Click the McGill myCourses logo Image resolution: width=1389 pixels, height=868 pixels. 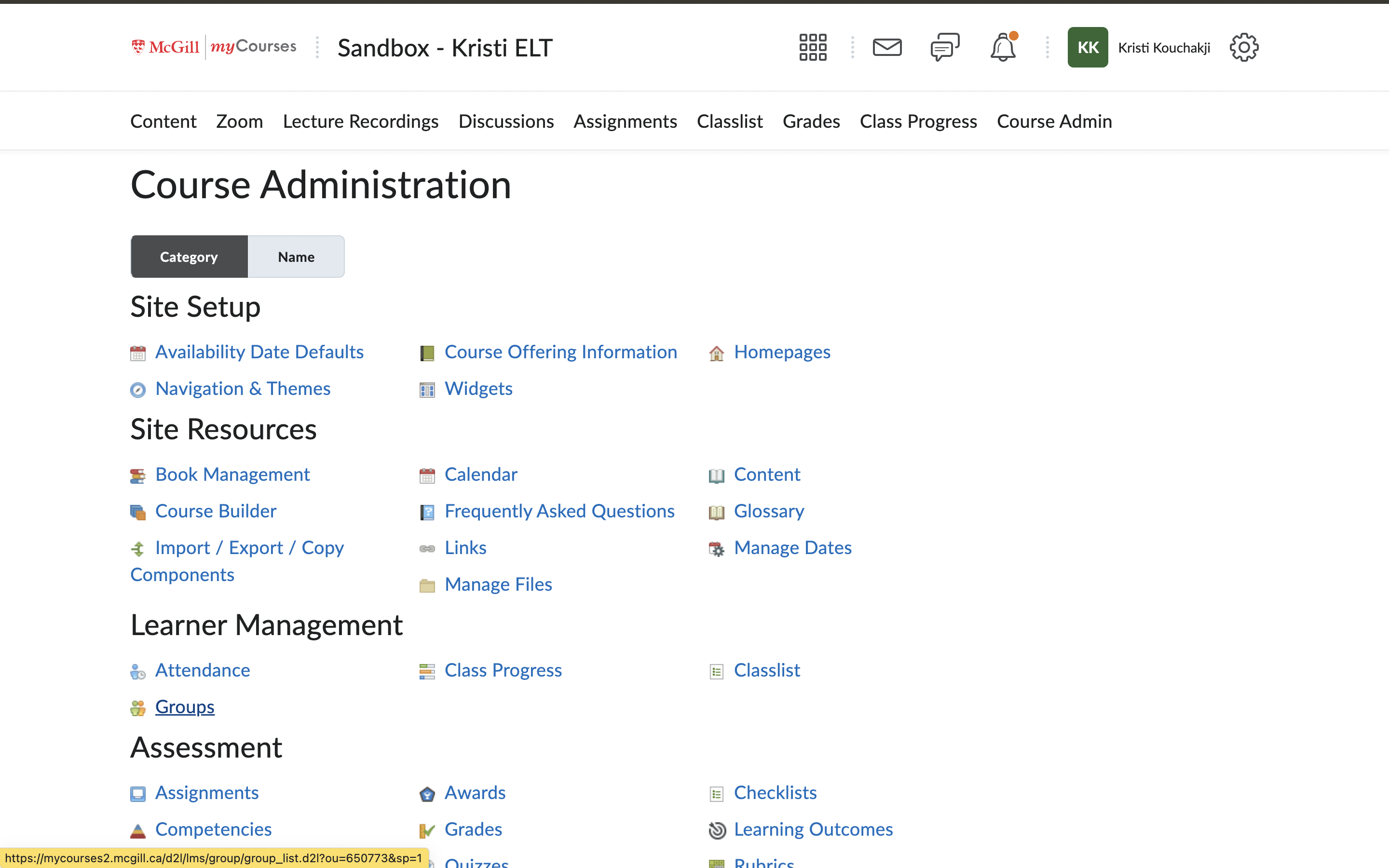(x=214, y=47)
